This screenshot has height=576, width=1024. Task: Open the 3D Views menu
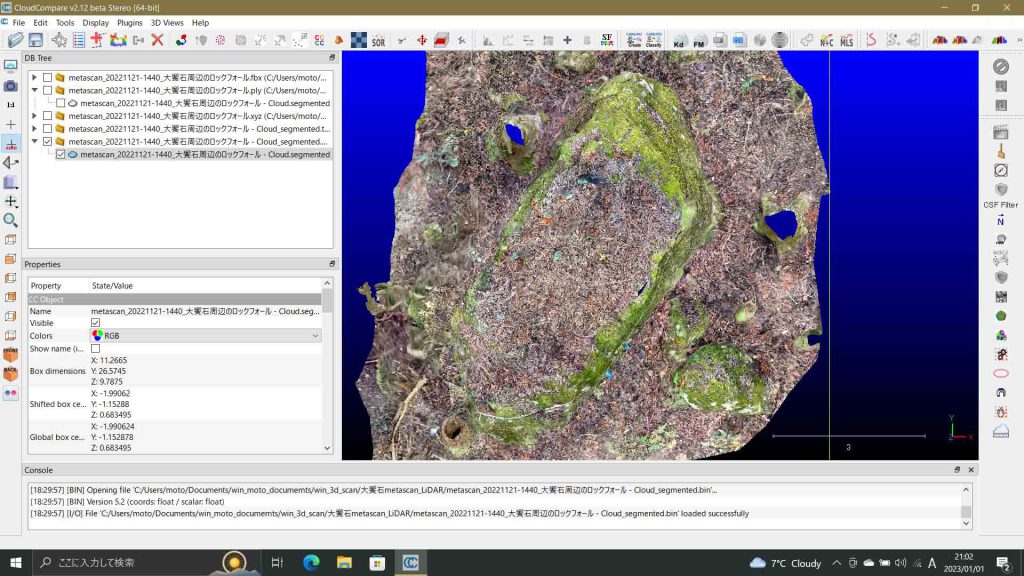click(167, 22)
